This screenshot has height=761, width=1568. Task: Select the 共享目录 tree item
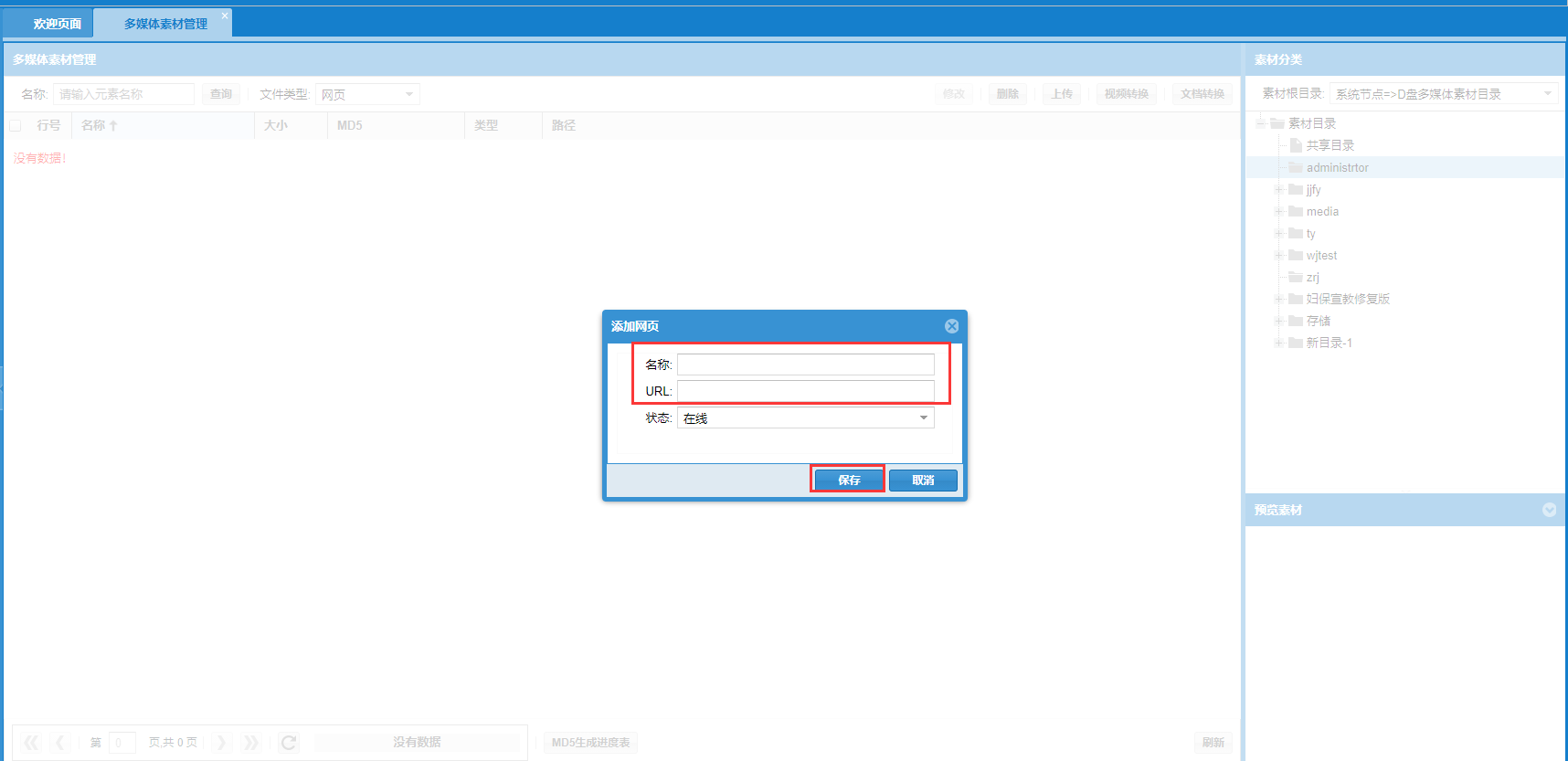click(1330, 145)
